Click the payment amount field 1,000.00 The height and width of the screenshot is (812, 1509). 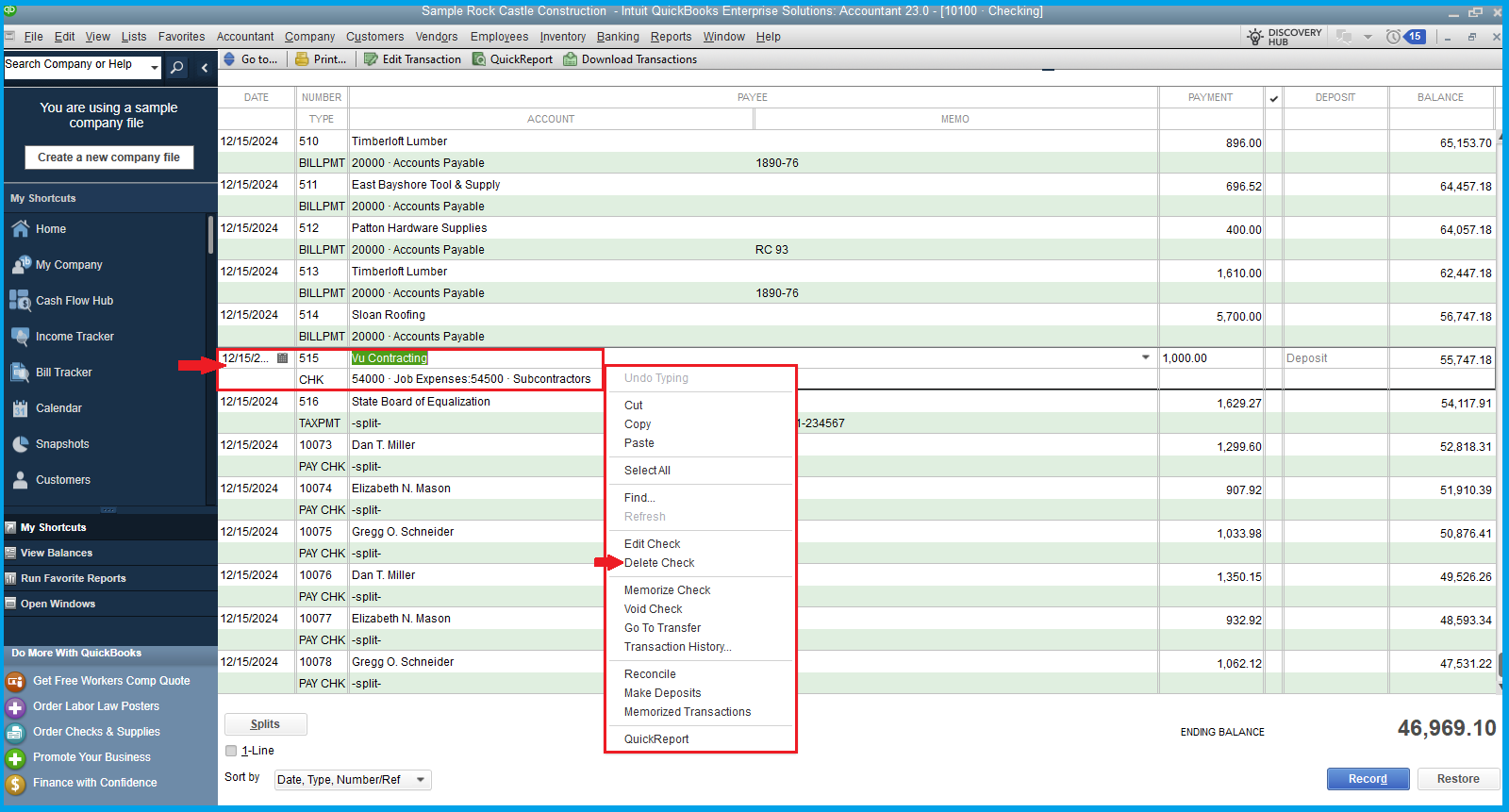[1211, 358]
